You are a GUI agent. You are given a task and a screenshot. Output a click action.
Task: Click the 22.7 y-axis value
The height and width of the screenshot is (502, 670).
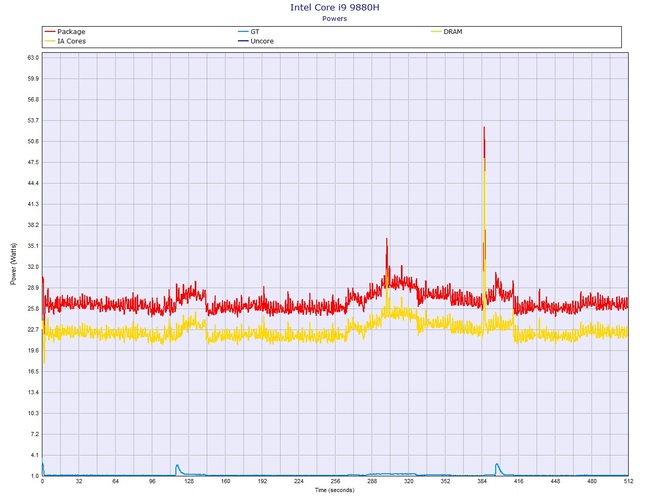(33, 329)
